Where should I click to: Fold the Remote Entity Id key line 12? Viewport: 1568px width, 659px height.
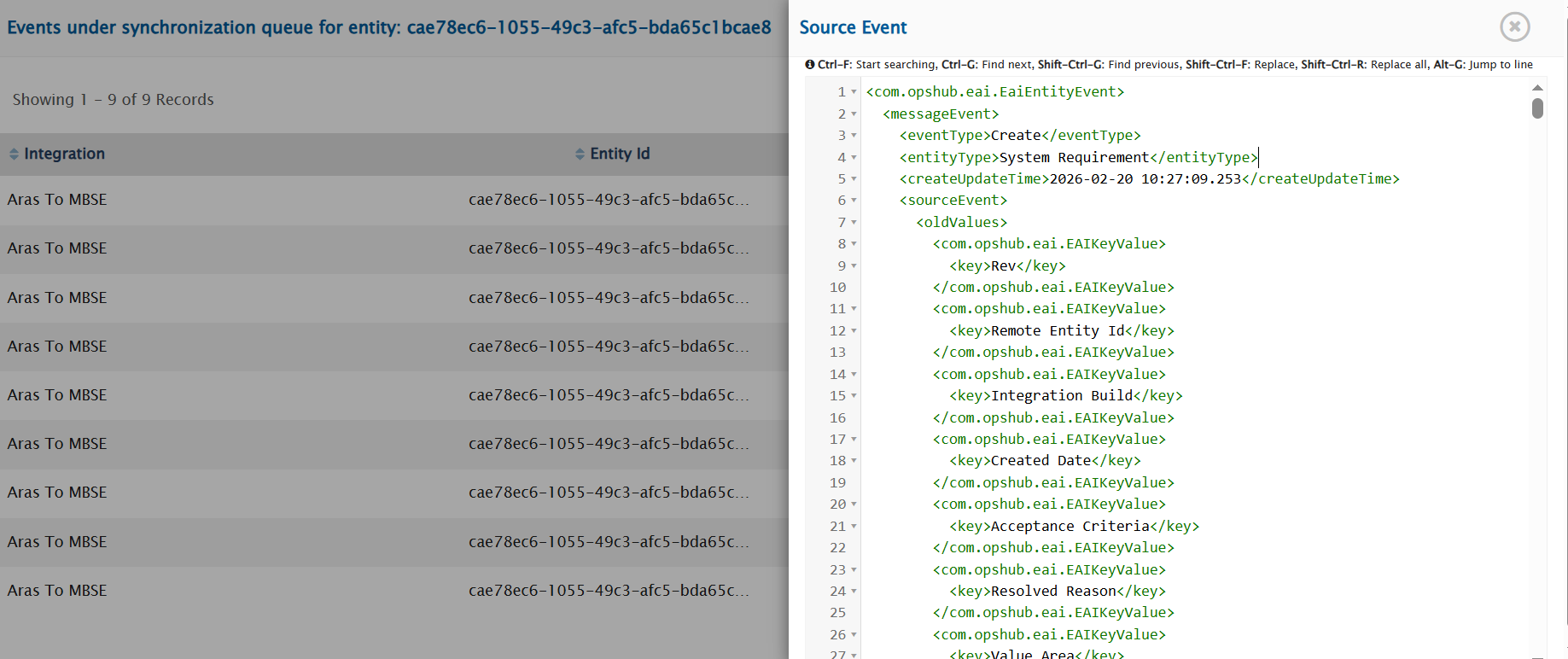(854, 331)
